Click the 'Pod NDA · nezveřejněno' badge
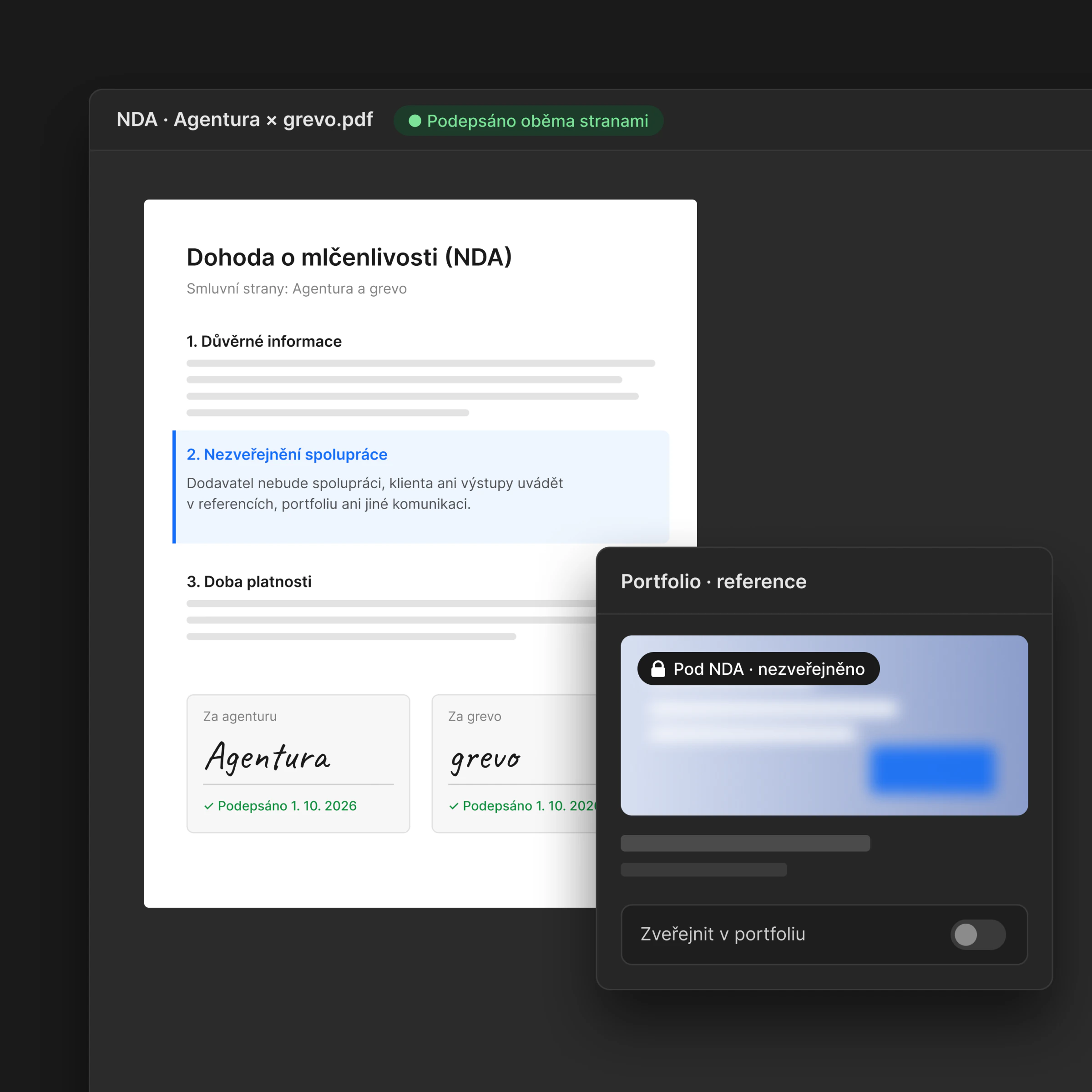 758,669
